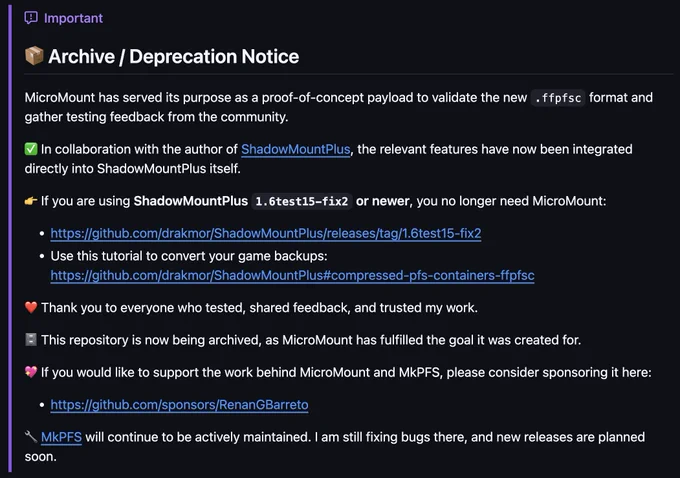Click the sparkling pink heart emoji
Image resolution: width=680 pixels, height=478 pixels.
31,372
